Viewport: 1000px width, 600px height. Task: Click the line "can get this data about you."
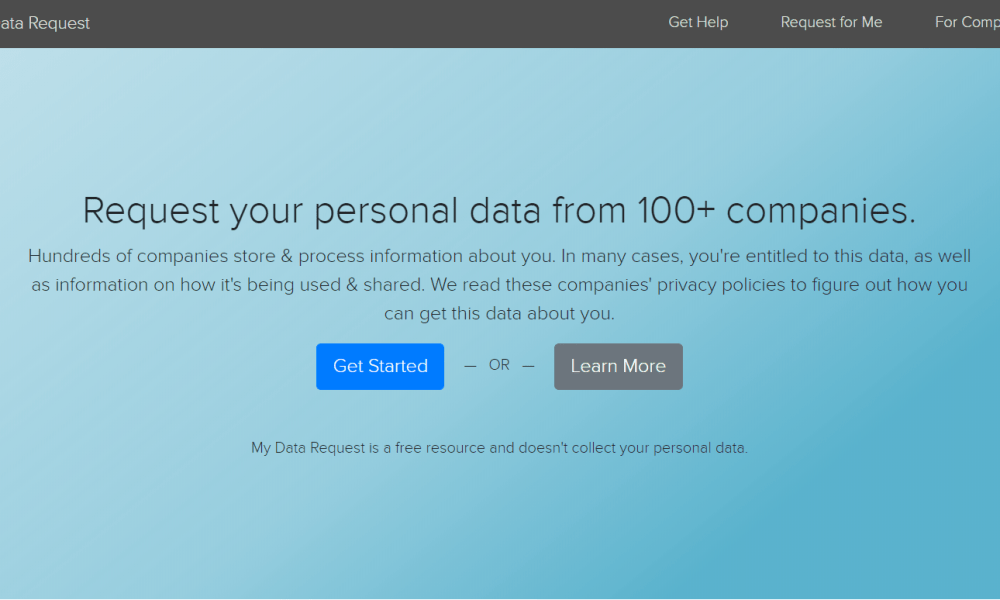pyautogui.click(x=499, y=314)
